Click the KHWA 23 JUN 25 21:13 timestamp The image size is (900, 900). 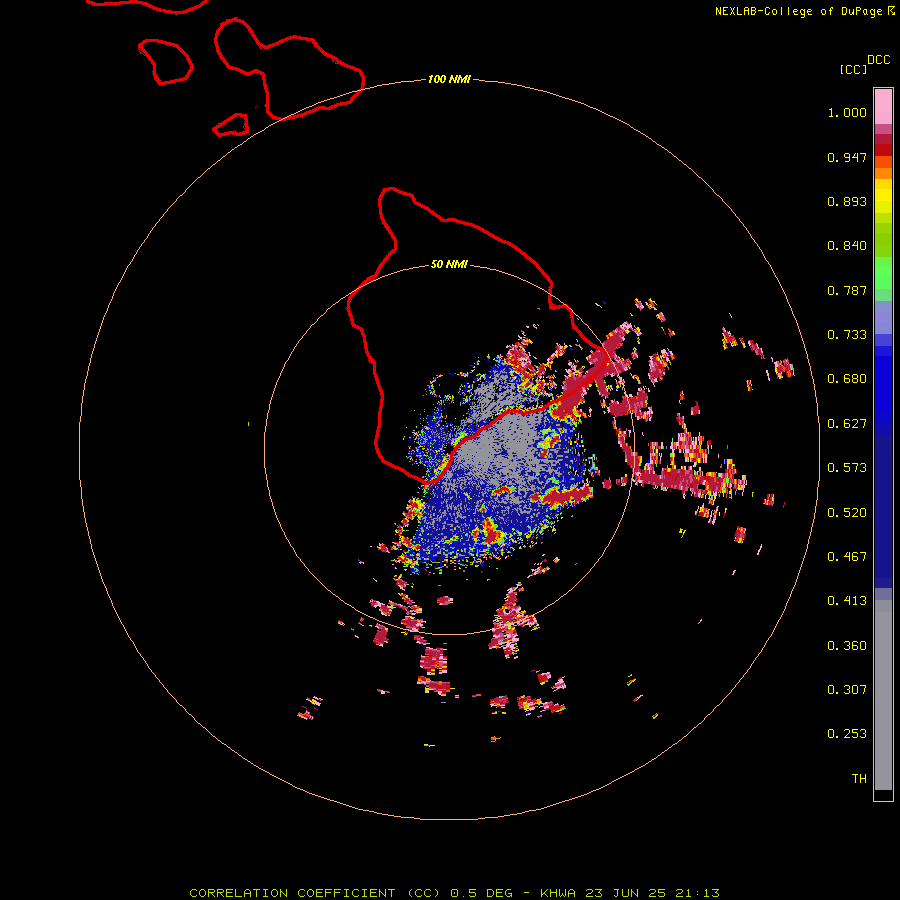tap(630, 893)
